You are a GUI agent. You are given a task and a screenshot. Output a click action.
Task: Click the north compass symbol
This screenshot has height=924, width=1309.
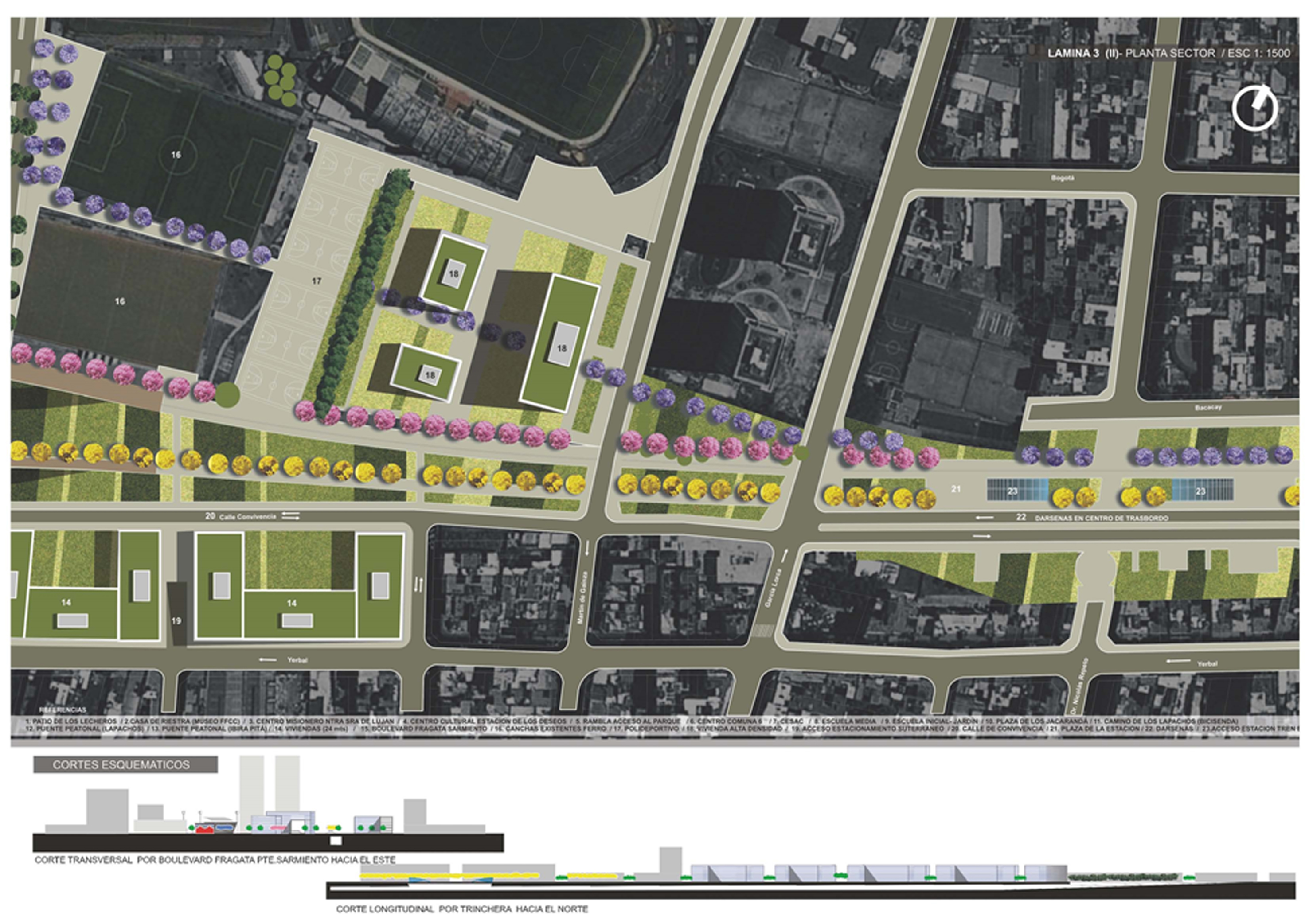pos(1255,108)
